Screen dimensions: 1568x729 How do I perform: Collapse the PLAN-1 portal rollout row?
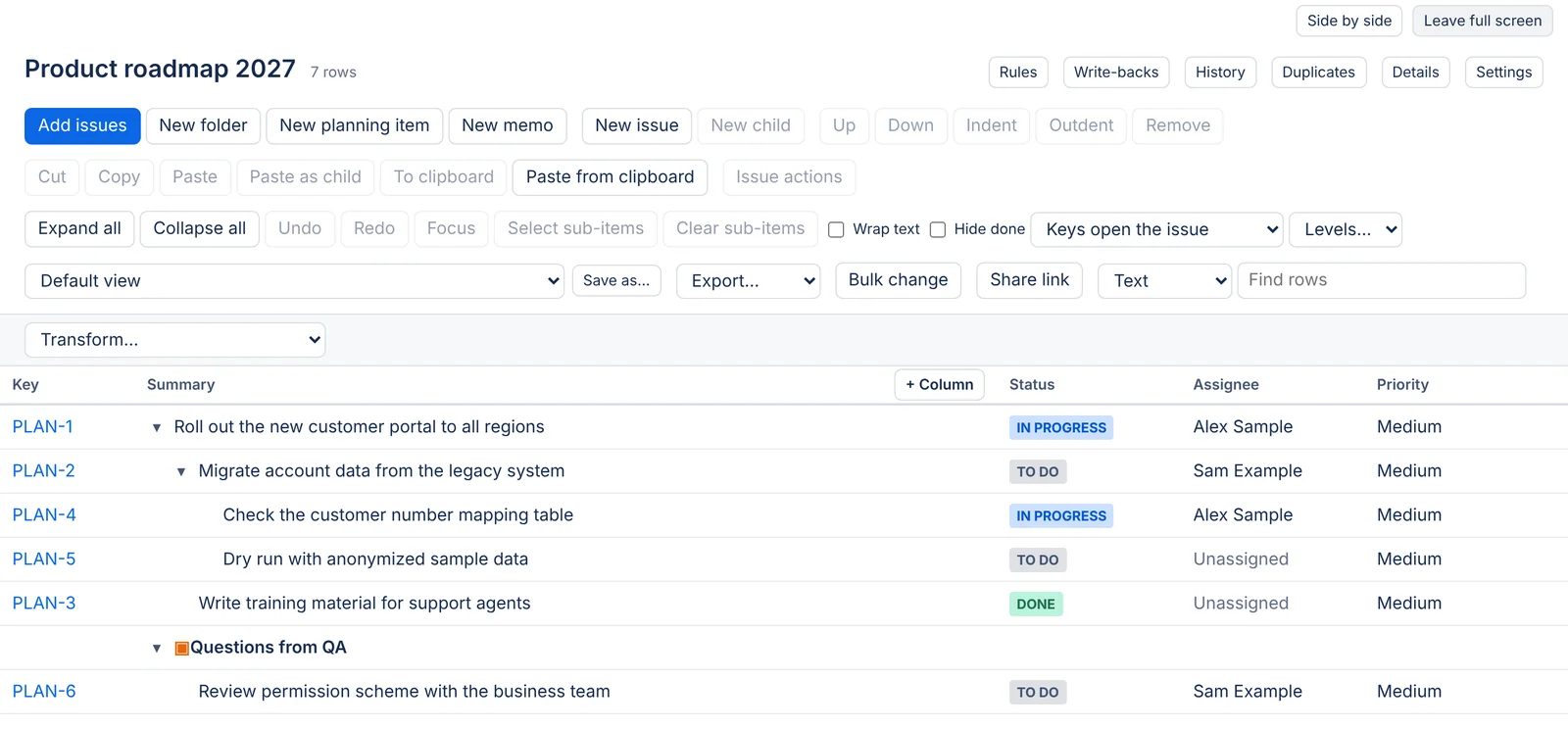(157, 427)
